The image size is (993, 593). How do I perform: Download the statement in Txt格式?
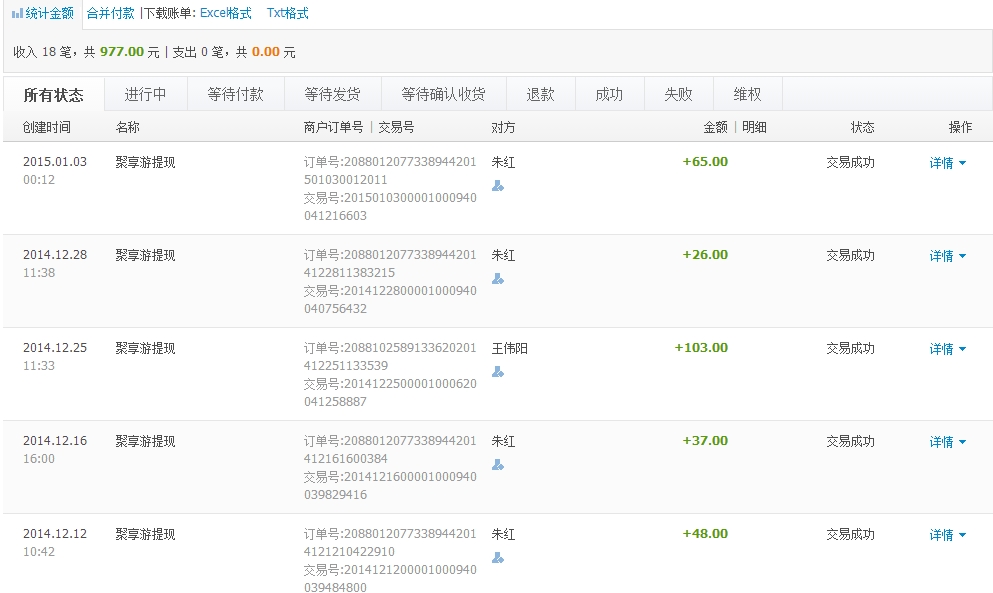[x=288, y=14]
